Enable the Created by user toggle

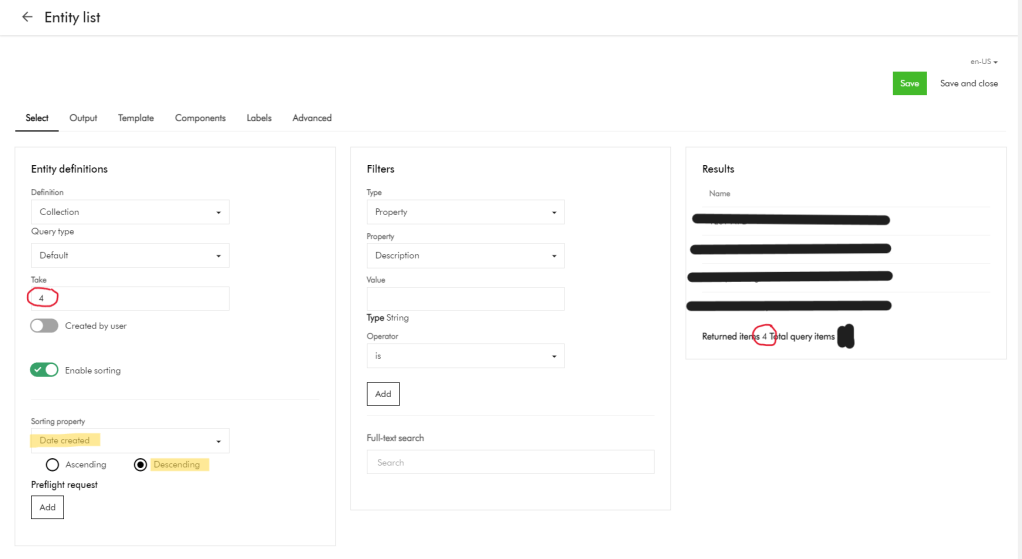[44, 326]
